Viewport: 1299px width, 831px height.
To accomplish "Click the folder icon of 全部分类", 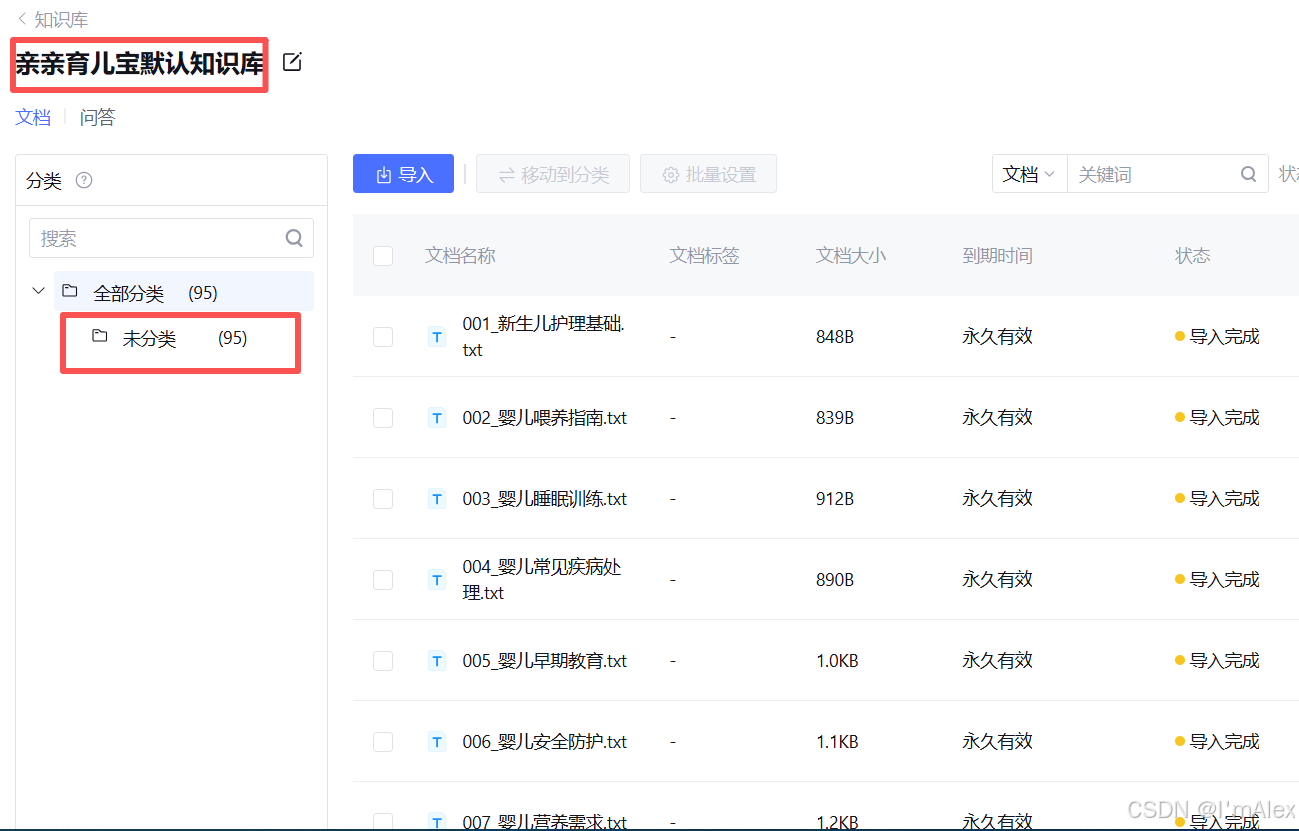I will [70, 291].
